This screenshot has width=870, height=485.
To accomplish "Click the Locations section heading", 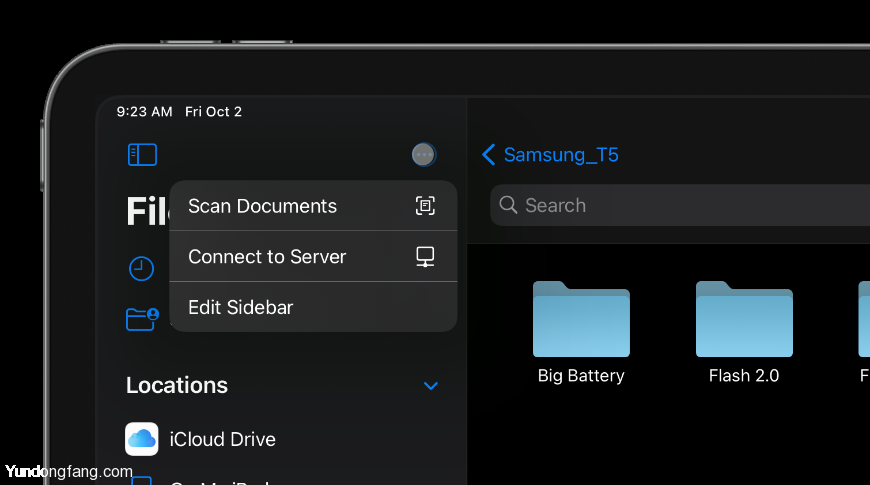I will pos(177,385).
